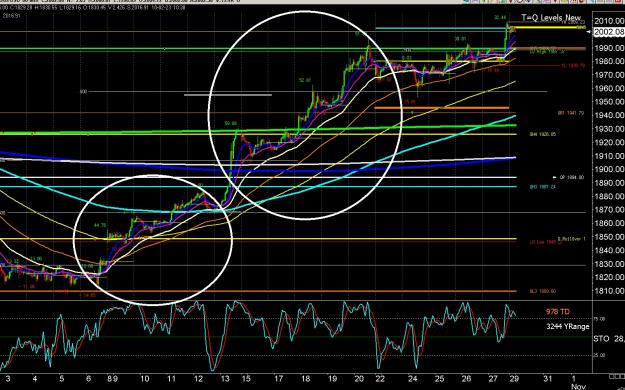Viewport: 625px width, 390px height.
Task: Click the 1890.00 price axis label
Action: click(x=609, y=183)
